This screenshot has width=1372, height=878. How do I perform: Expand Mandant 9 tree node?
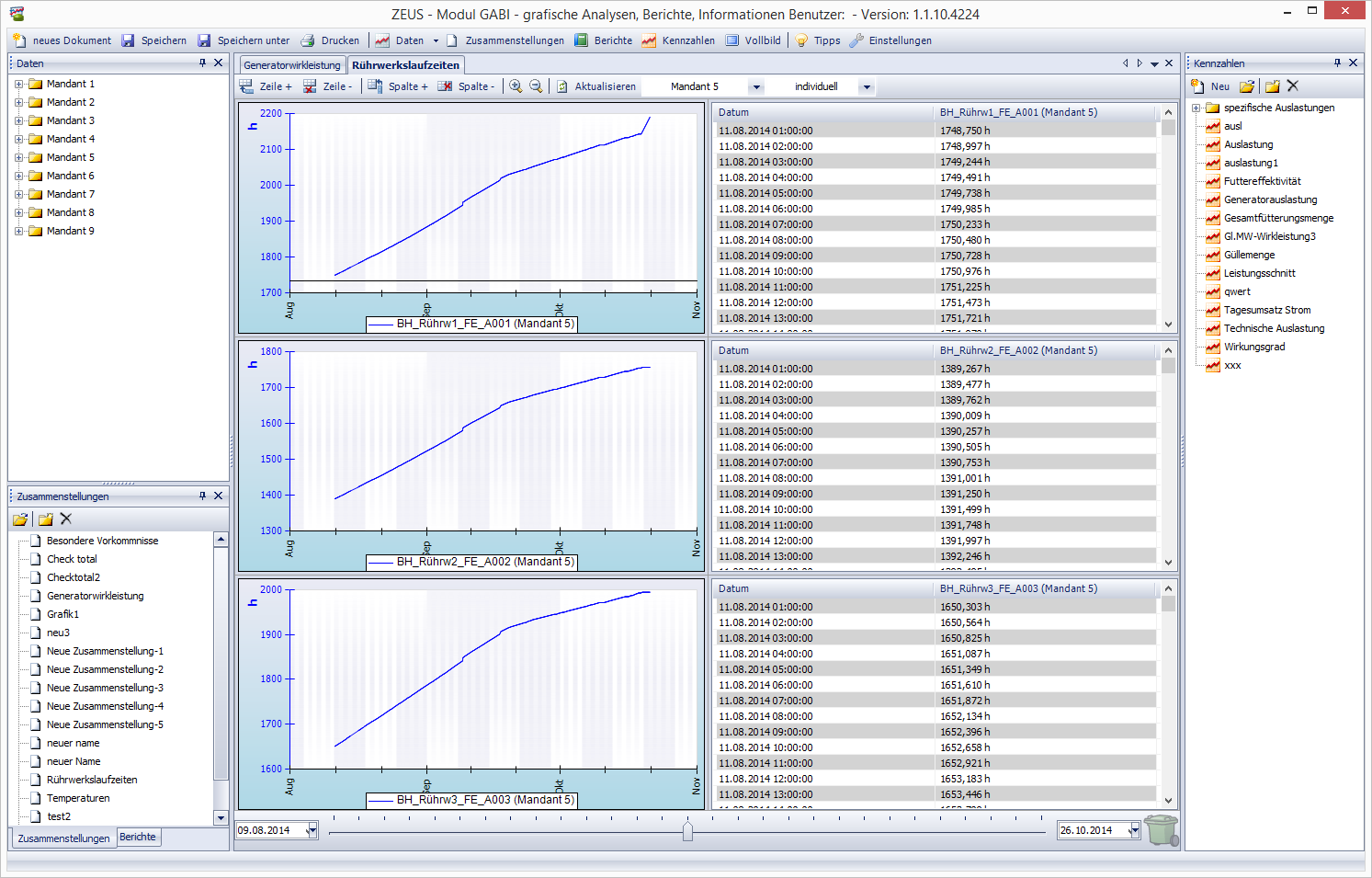pyautogui.click(x=18, y=231)
